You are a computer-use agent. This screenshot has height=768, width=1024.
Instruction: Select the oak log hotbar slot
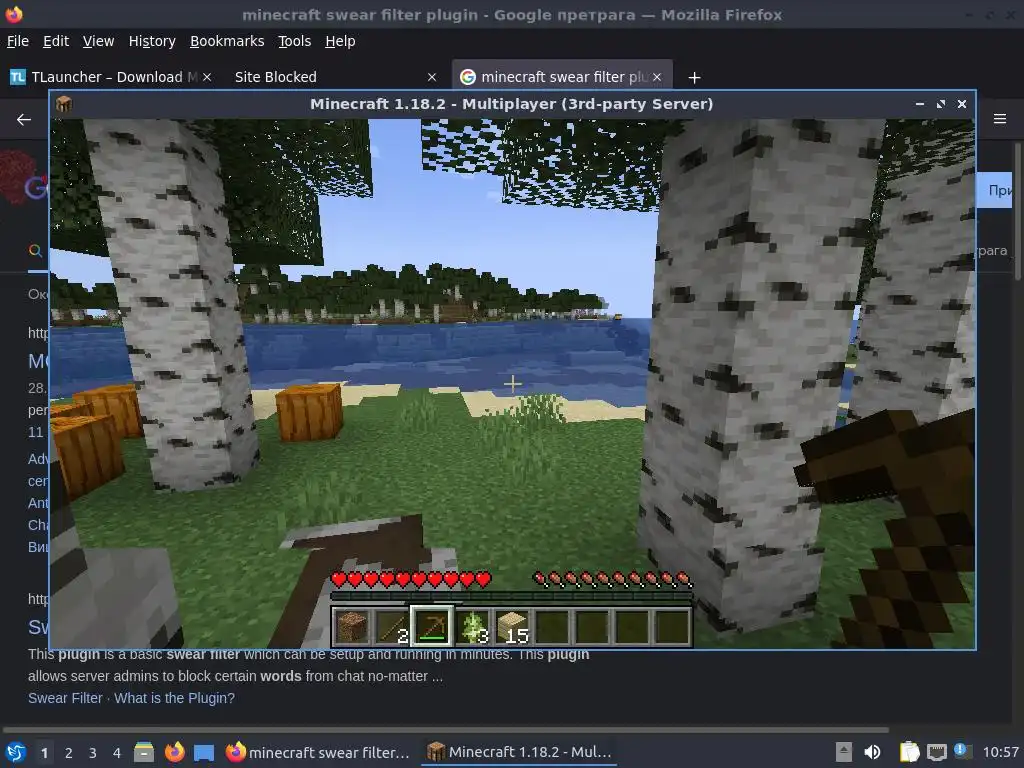[x=352, y=626]
